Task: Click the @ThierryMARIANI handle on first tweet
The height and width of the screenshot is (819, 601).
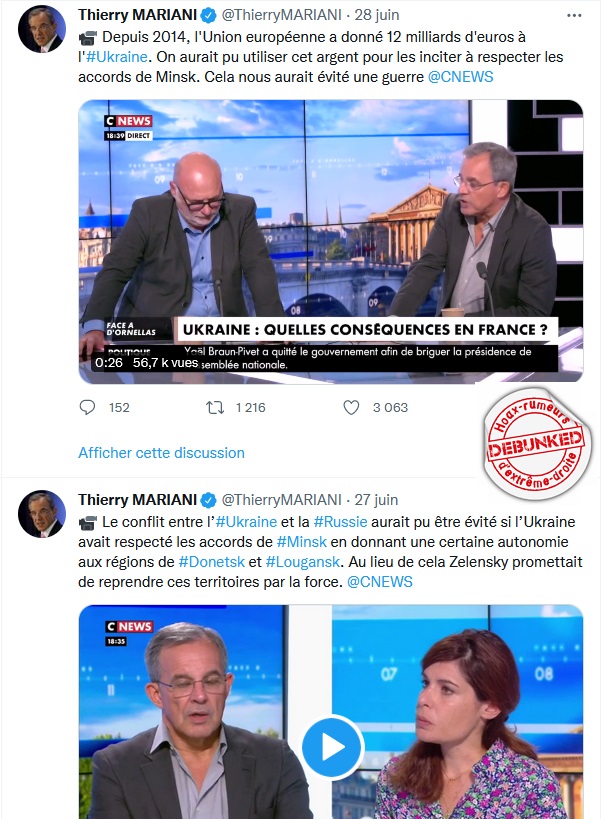Action: point(281,15)
